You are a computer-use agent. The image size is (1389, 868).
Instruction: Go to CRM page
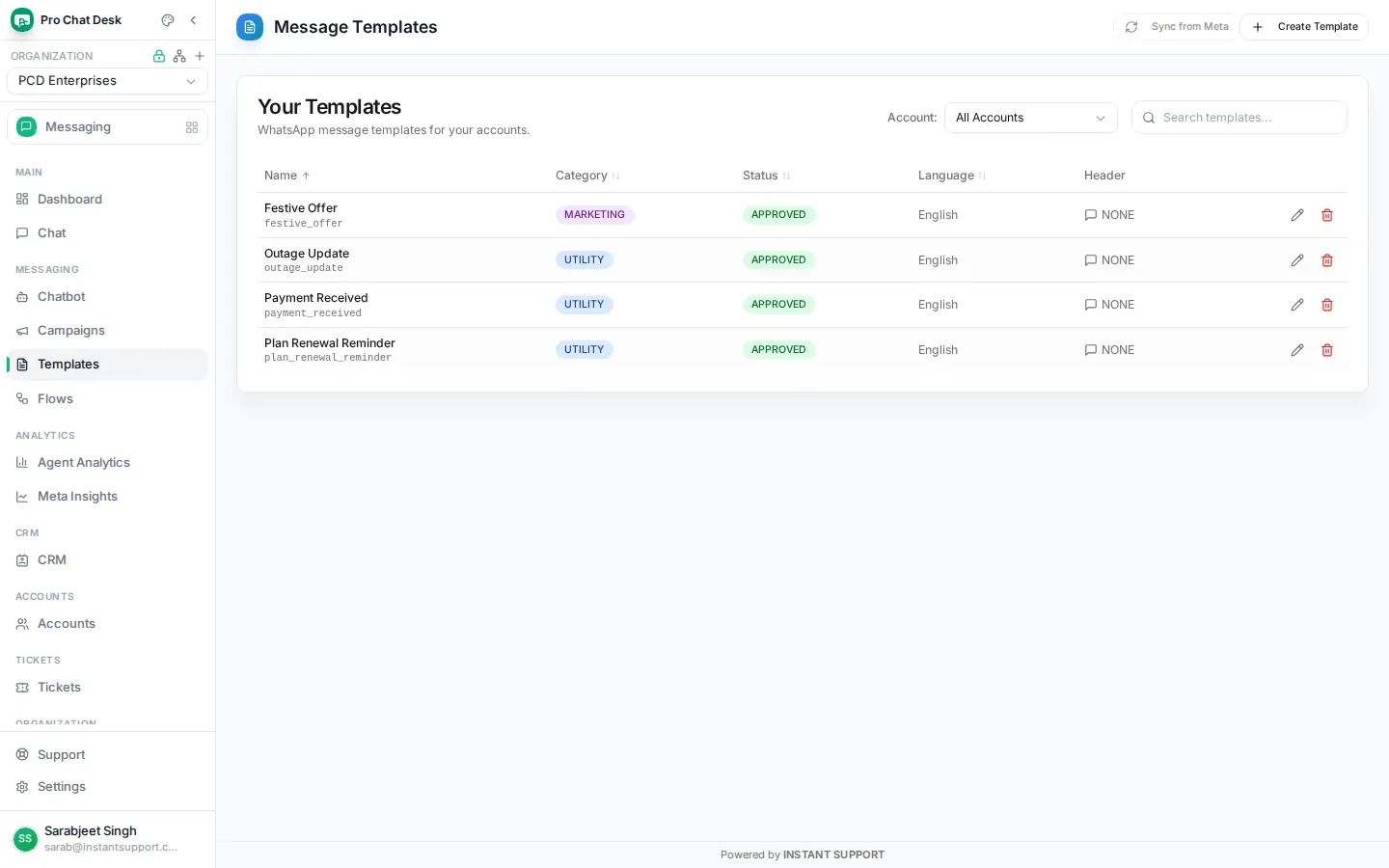(107, 560)
